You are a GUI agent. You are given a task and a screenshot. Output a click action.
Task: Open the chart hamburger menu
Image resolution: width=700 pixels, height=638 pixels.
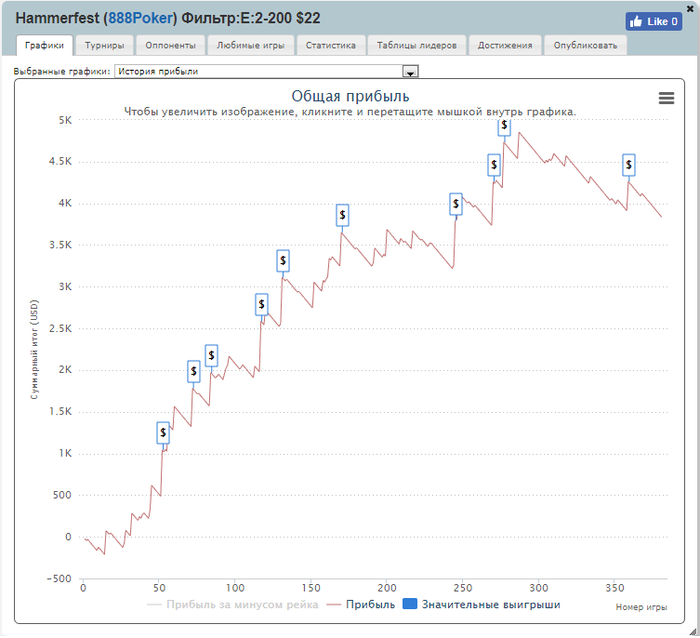(666, 98)
